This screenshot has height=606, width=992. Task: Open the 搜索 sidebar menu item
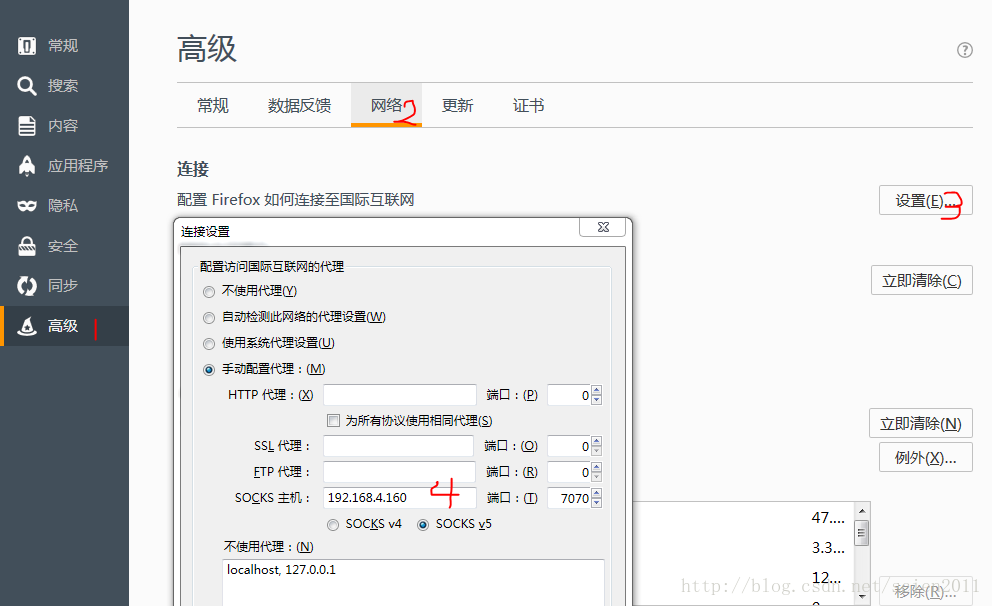[63, 85]
